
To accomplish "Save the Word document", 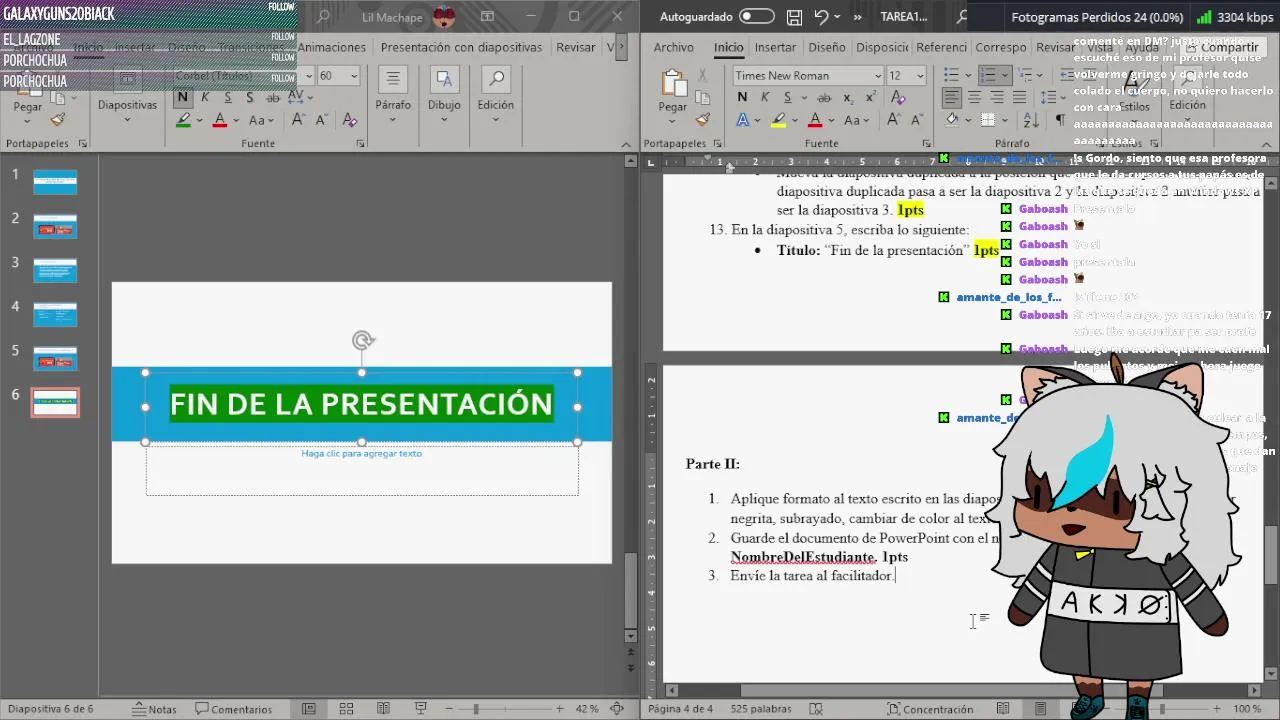I will (794, 17).
